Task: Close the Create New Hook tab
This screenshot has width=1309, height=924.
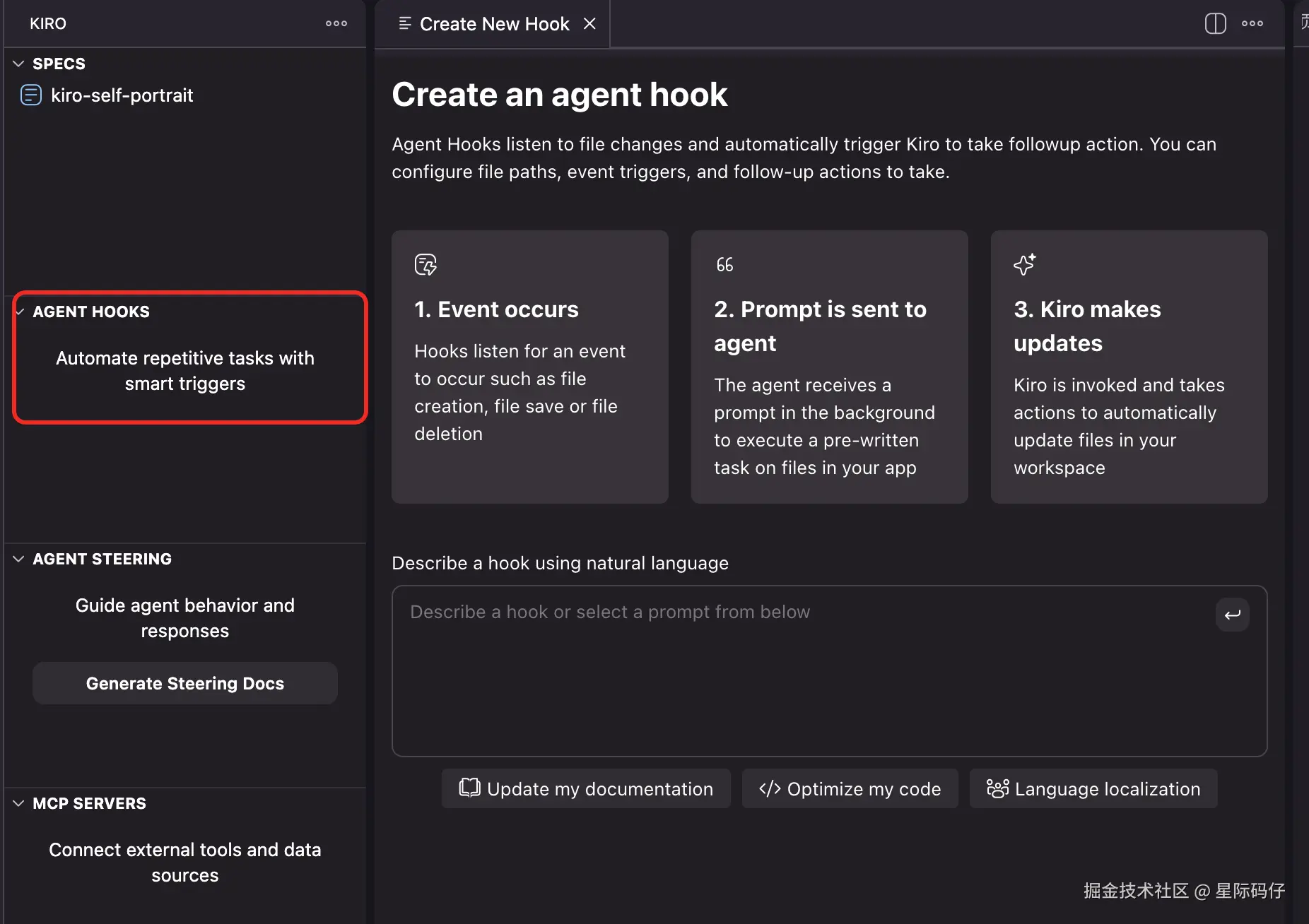Action: (x=589, y=24)
